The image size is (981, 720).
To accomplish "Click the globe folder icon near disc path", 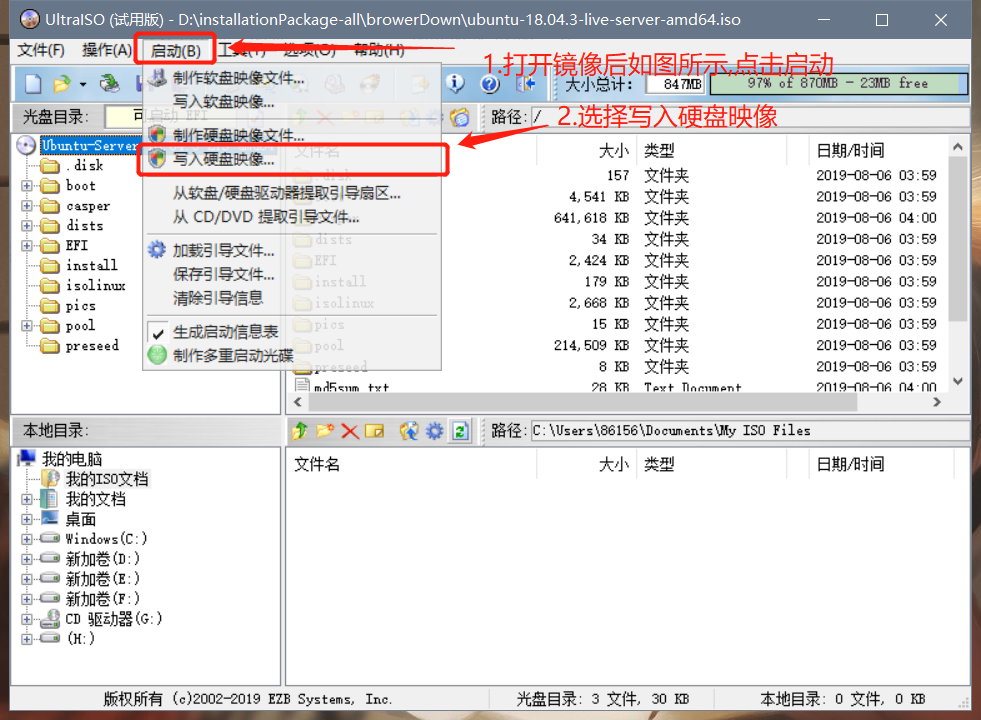I will tap(460, 117).
